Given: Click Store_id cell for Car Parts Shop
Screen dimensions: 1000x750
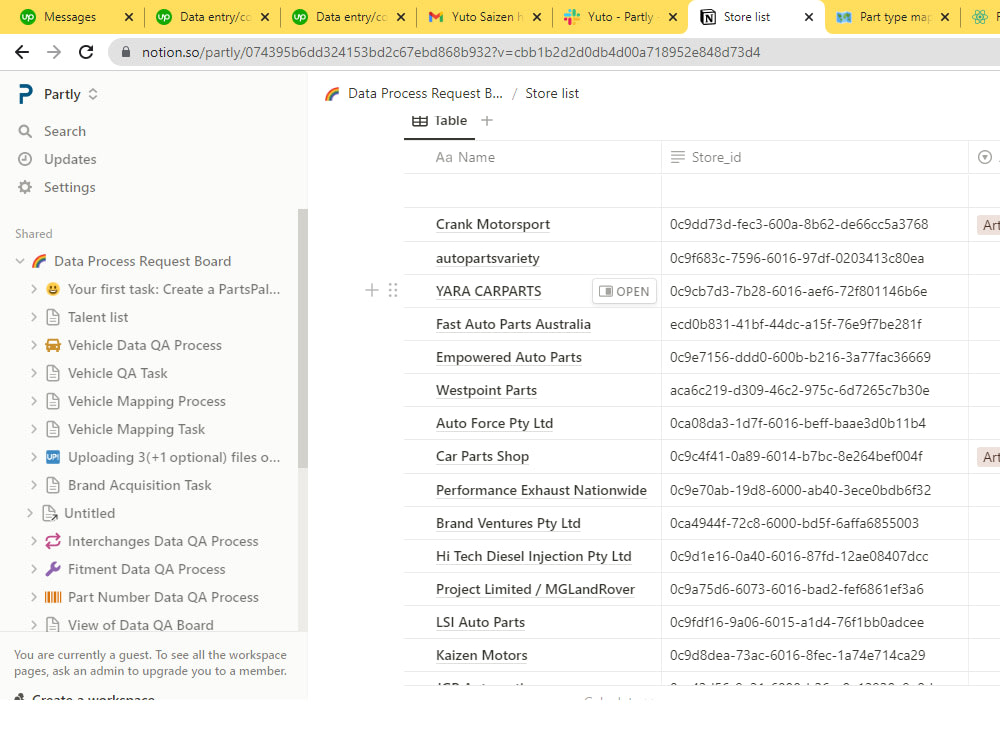Looking at the screenshot, I should coord(815,457).
